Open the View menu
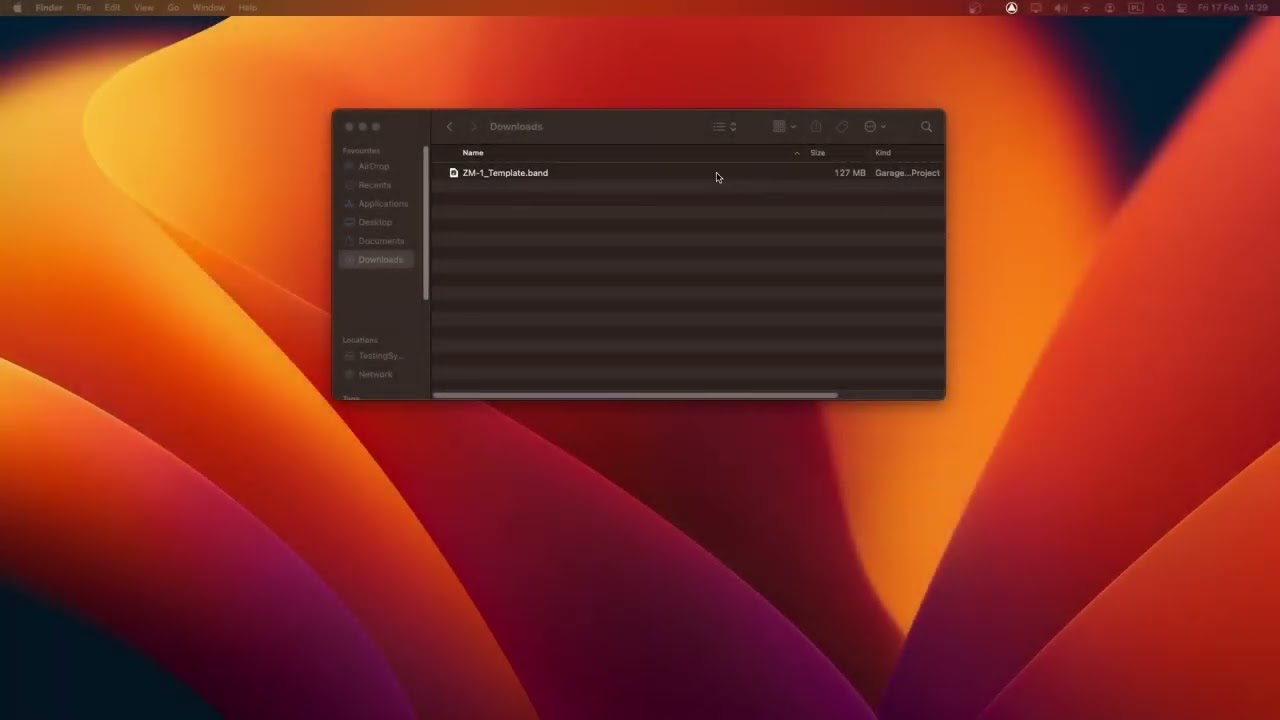 (x=144, y=8)
